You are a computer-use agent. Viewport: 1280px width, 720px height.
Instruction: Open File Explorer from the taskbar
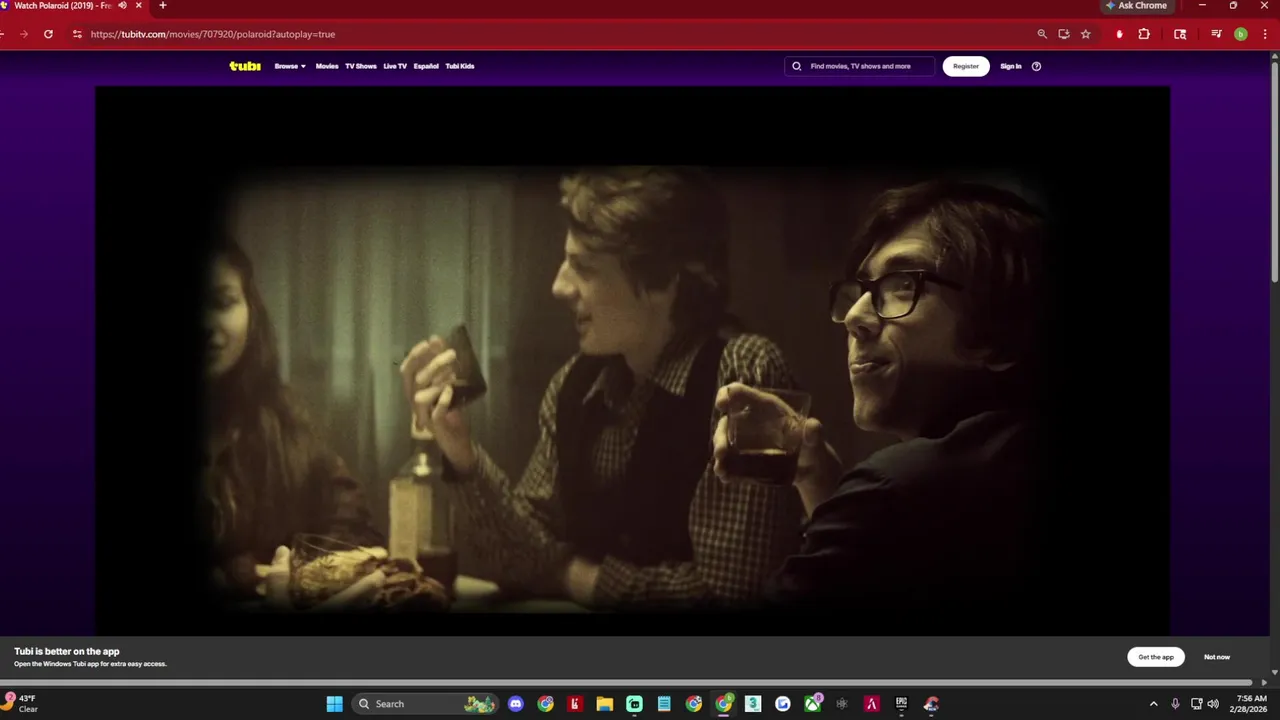tap(604, 704)
